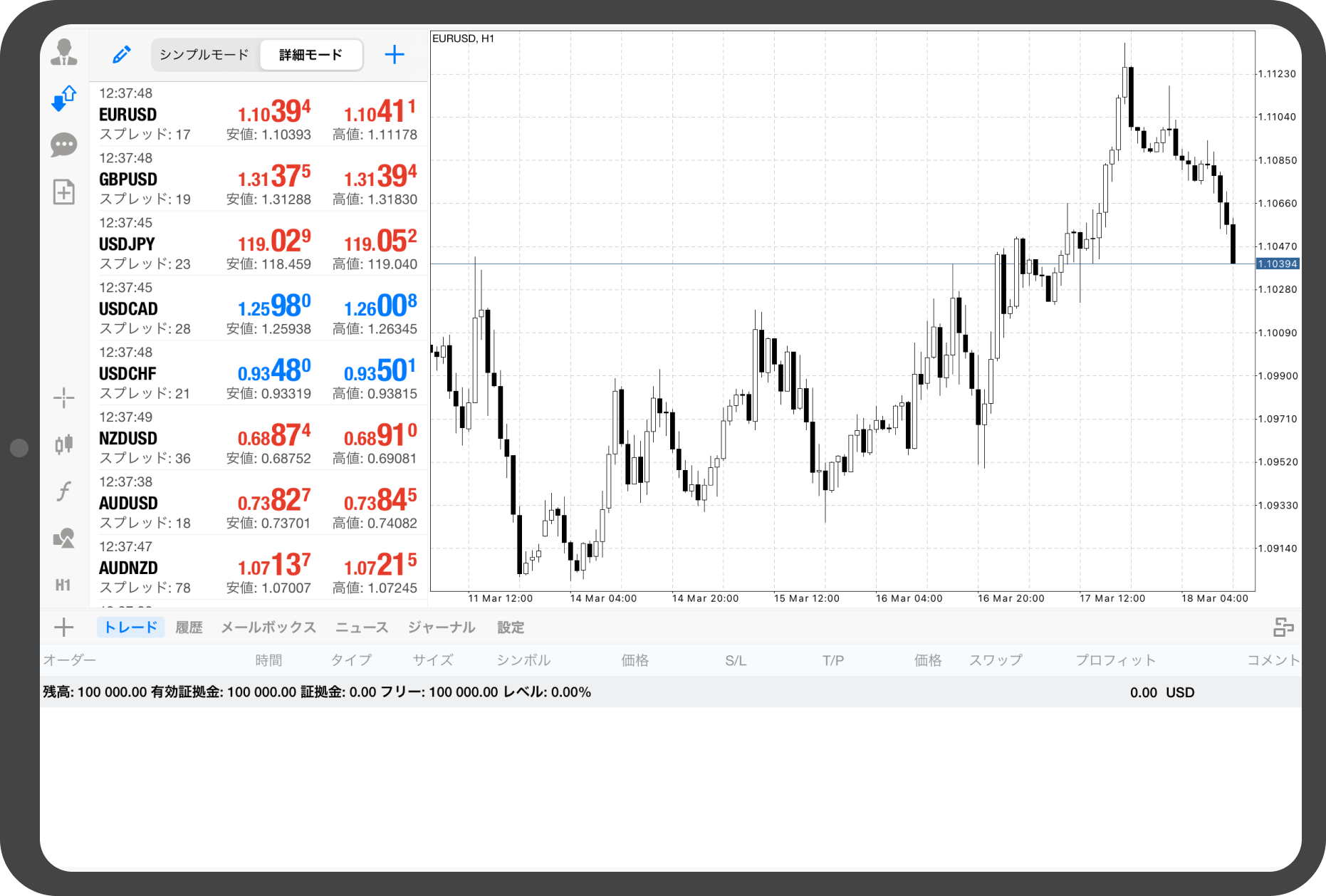Click plus button beside トレード tab

point(64,627)
